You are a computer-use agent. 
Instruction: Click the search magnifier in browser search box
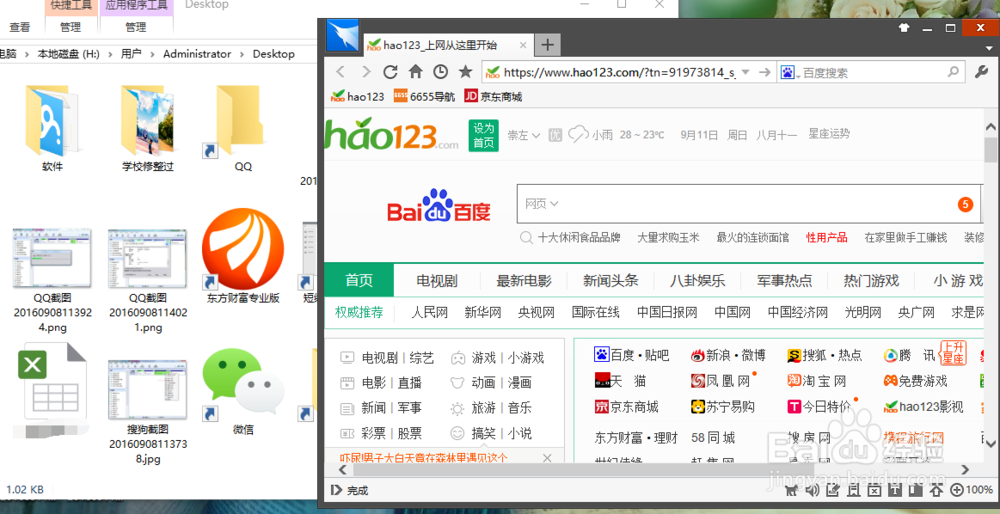click(x=953, y=71)
